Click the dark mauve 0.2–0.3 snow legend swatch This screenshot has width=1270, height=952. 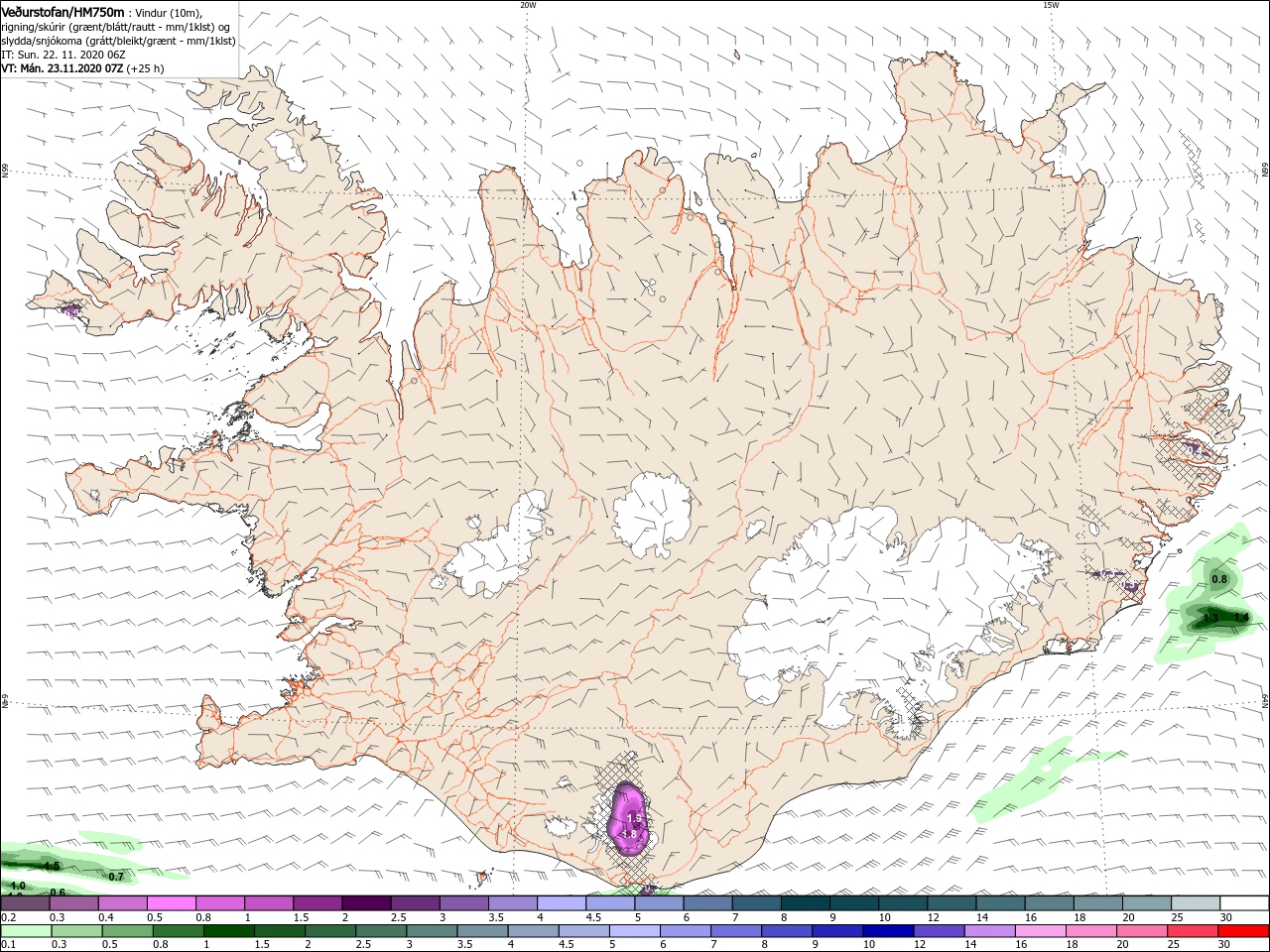(25, 903)
